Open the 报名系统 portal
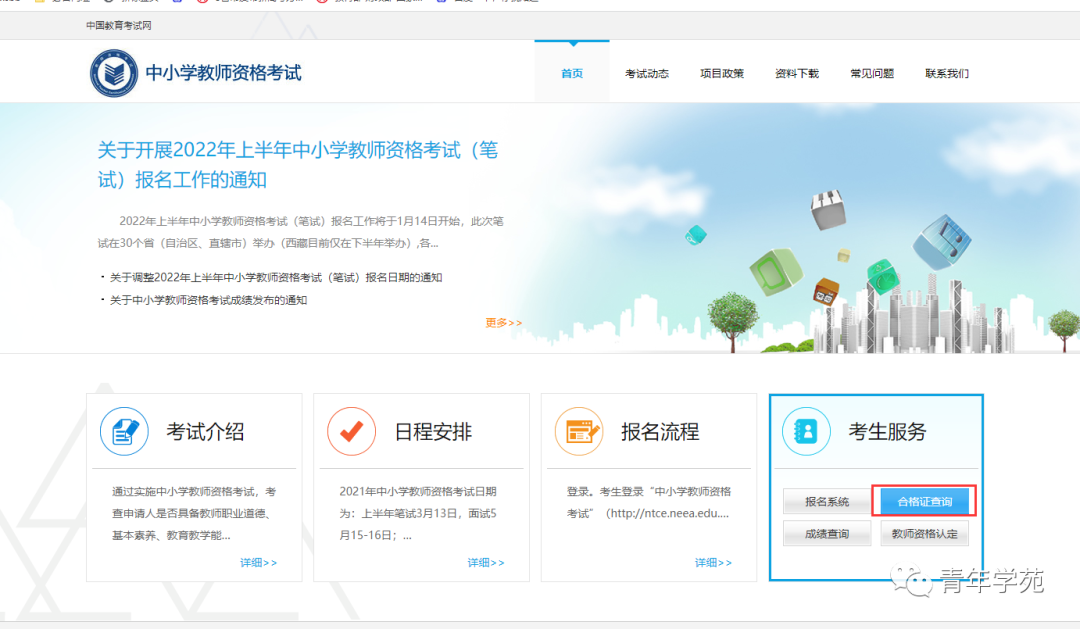 click(827, 501)
